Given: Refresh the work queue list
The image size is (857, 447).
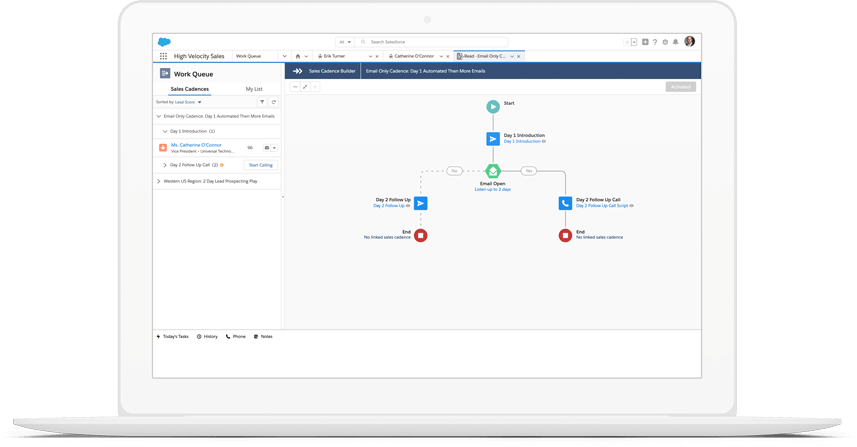Looking at the screenshot, I should 274,102.
